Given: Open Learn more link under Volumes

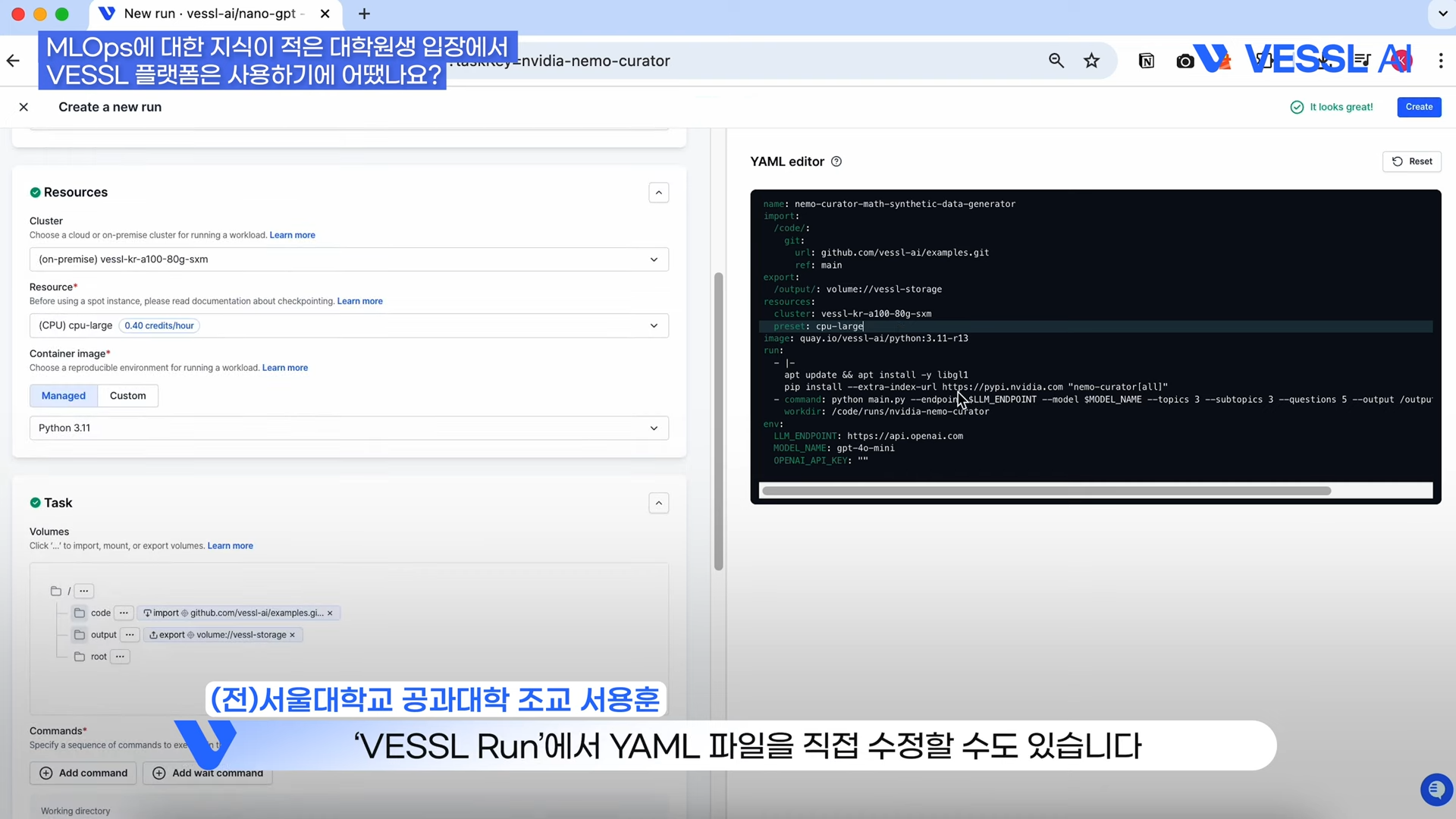Looking at the screenshot, I should click(x=231, y=546).
